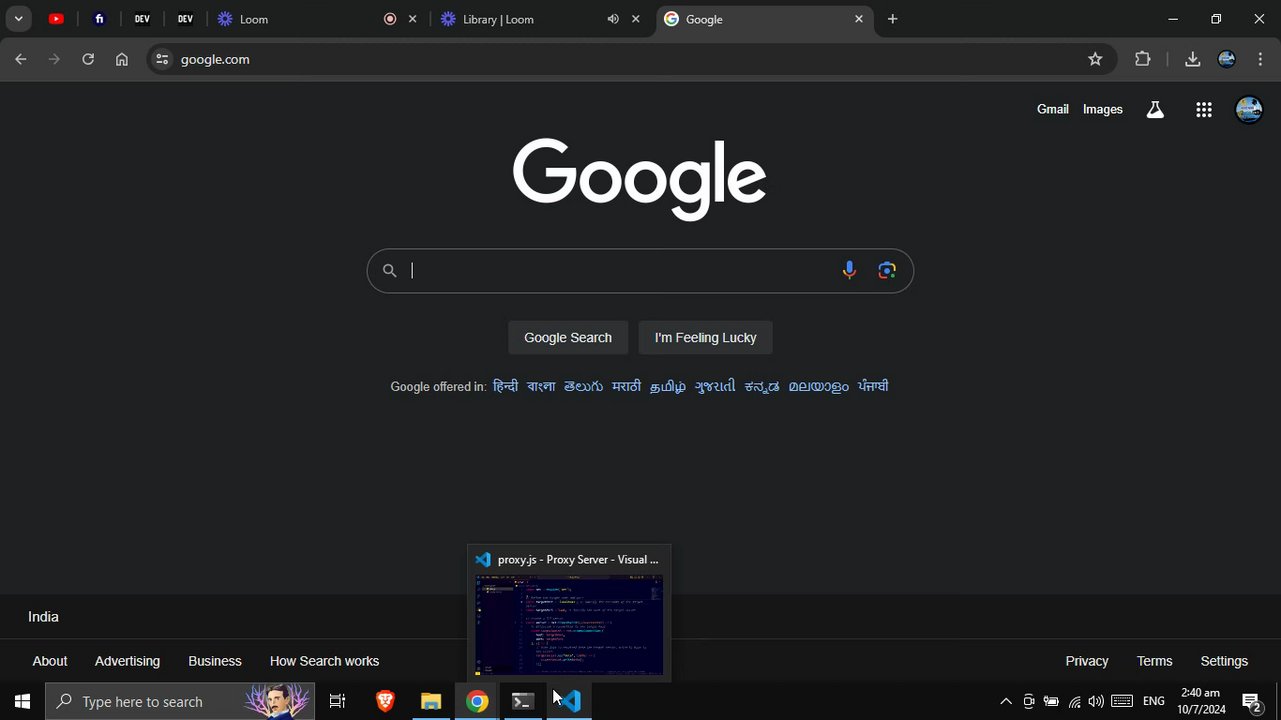Expand the tab search dropdown arrow
Screen dimensions: 1281x720
click(x=18, y=19)
